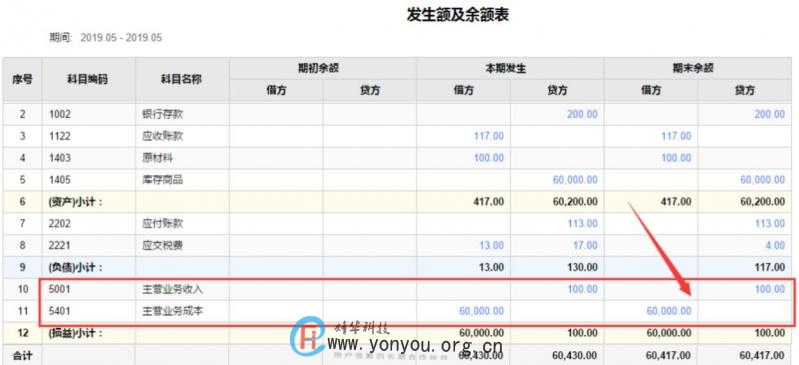
Task: Click the yonyou.org.cn watermark logo
Action: tap(308, 337)
